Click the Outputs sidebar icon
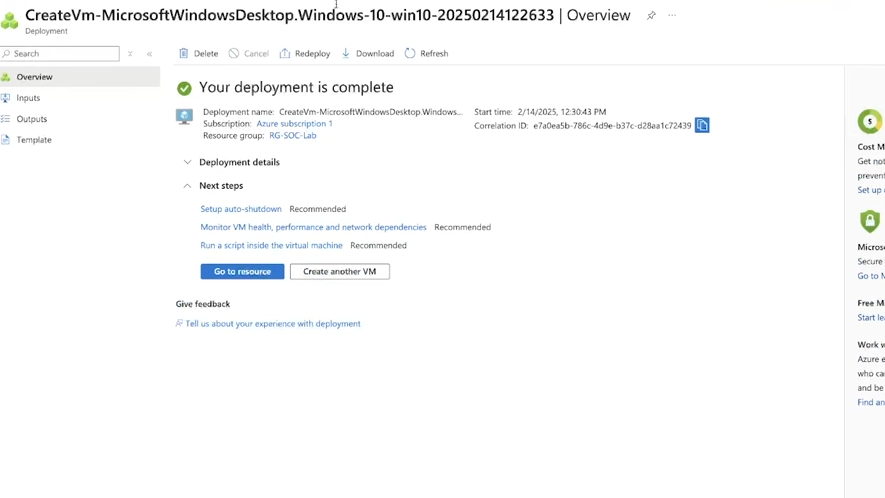The image size is (885, 498). [6, 119]
